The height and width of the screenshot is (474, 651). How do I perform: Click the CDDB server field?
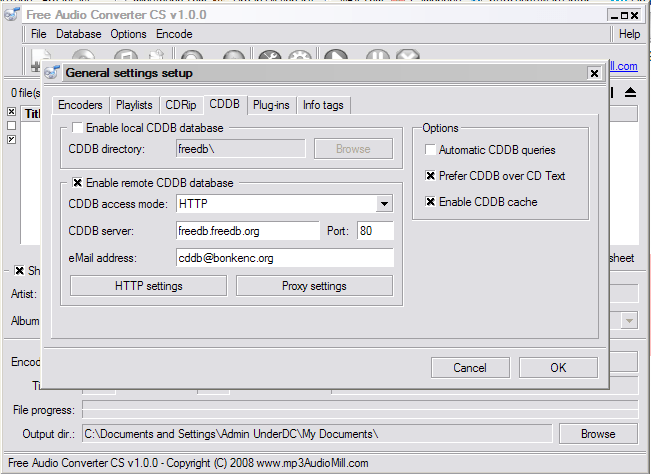tap(247, 231)
